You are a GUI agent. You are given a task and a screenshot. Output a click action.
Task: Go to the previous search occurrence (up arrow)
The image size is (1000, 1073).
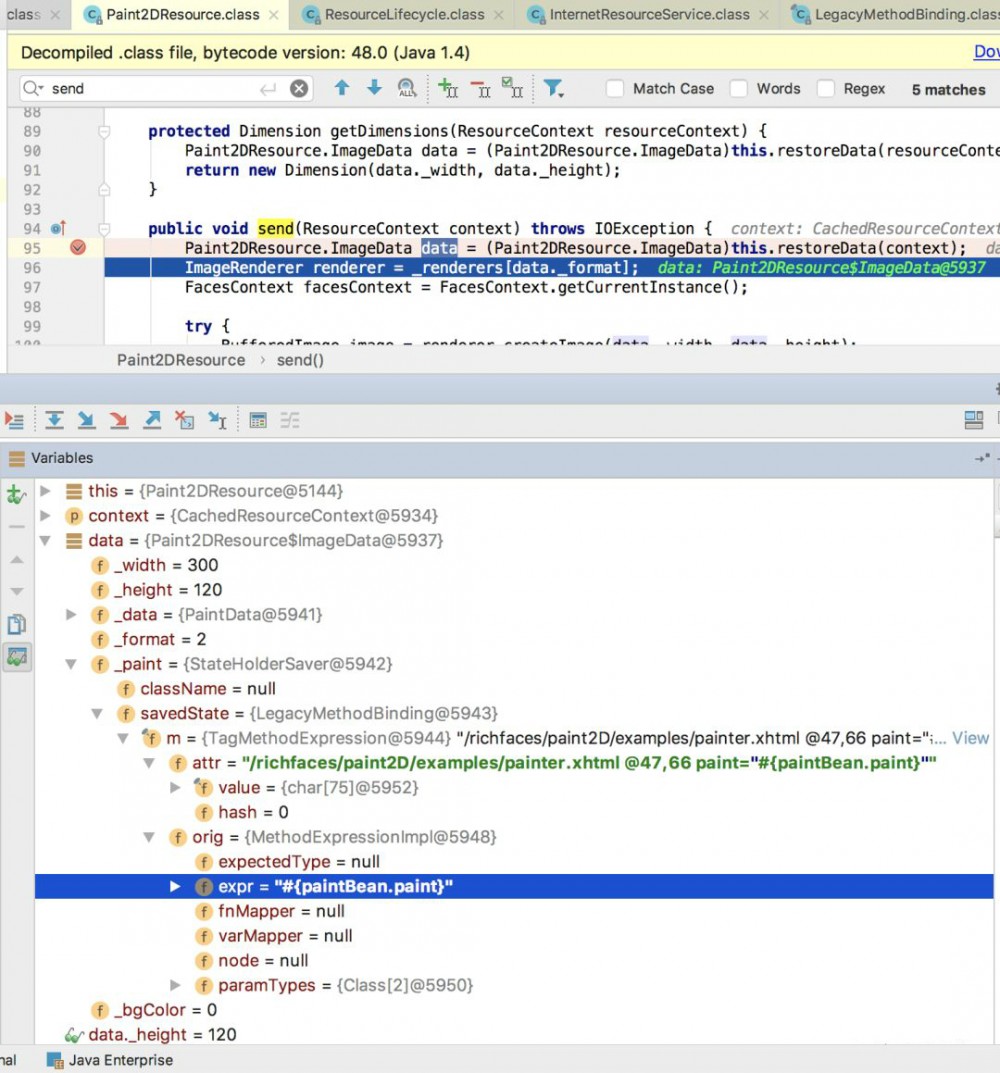(x=342, y=88)
